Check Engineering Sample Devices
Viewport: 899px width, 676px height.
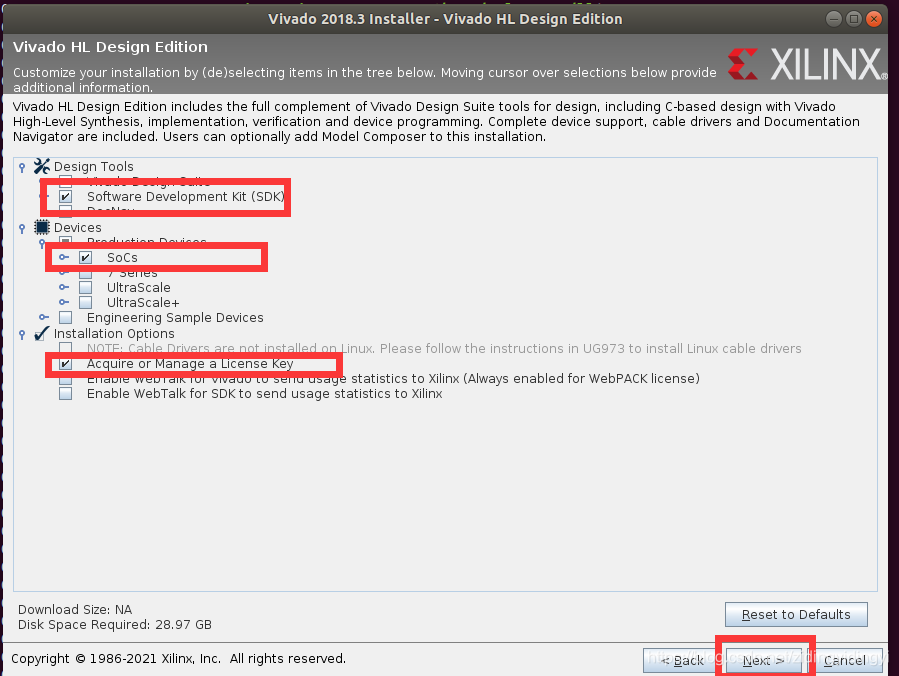65,317
